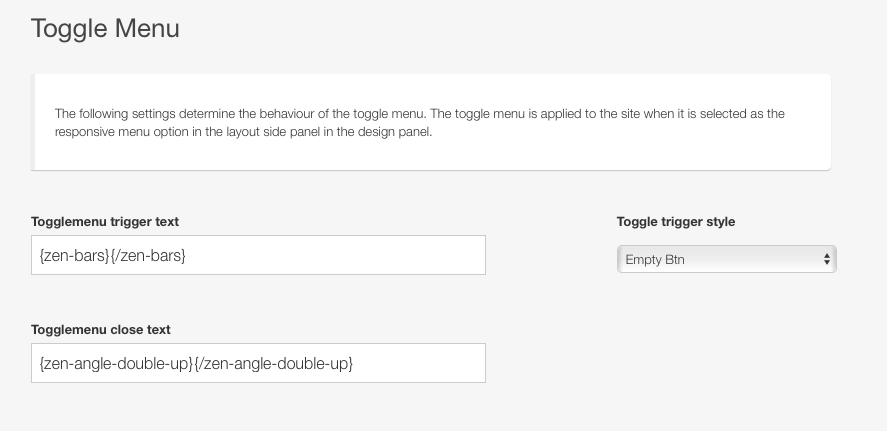Click the toggle menu description paragraph
887x431 pixels.
[419, 123]
